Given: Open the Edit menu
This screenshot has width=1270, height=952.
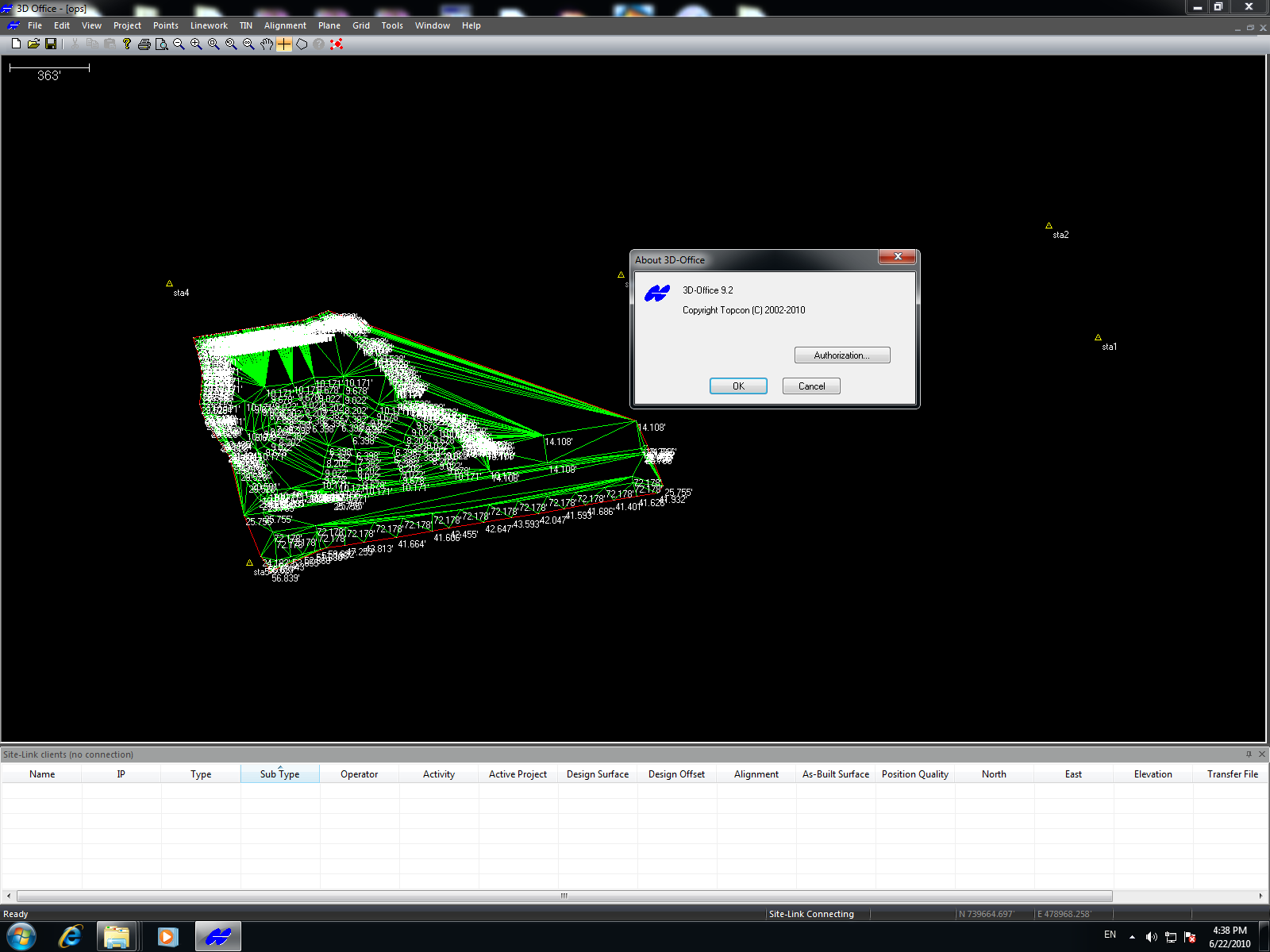Looking at the screenshot, I should tap(62, 25).
